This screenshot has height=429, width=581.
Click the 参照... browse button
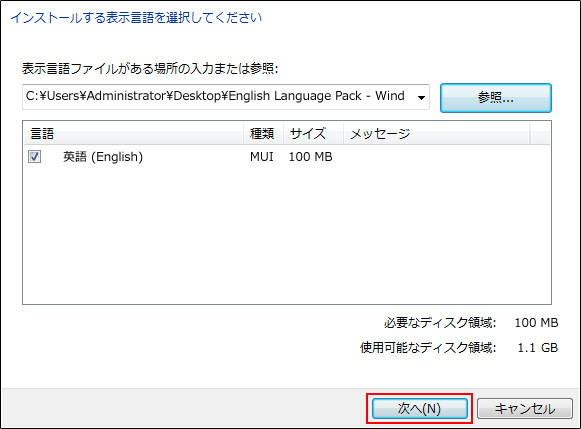(x=496, y=98)
